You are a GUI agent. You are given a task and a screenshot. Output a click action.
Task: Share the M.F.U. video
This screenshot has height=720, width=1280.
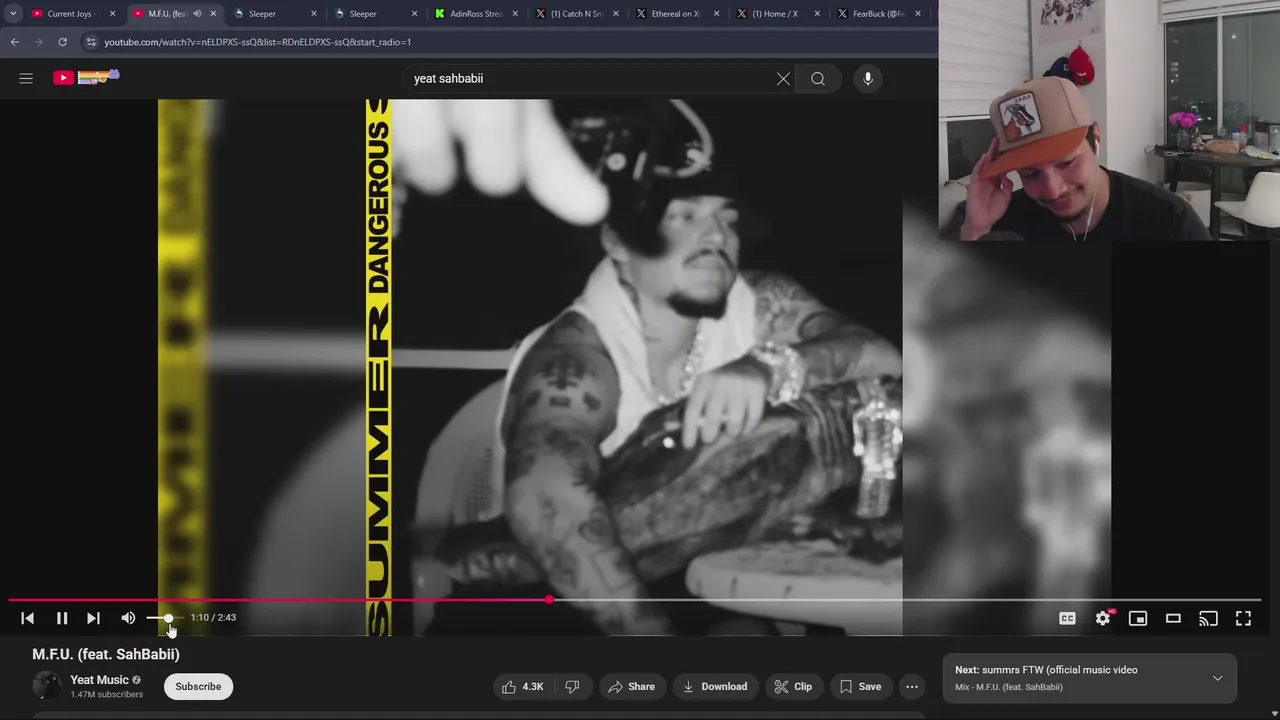click(x=631, y=687)
